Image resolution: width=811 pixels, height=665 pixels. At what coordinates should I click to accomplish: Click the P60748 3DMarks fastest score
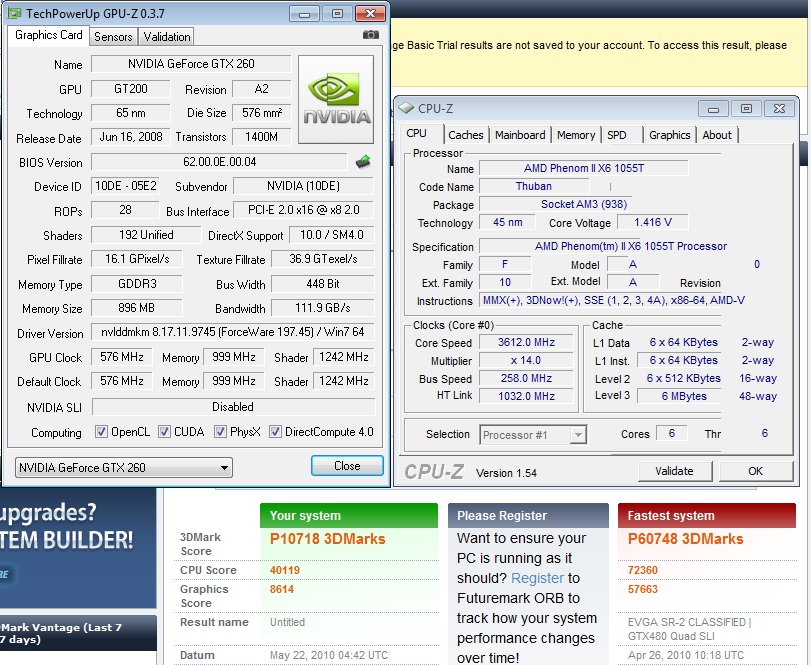click(685, 539)
